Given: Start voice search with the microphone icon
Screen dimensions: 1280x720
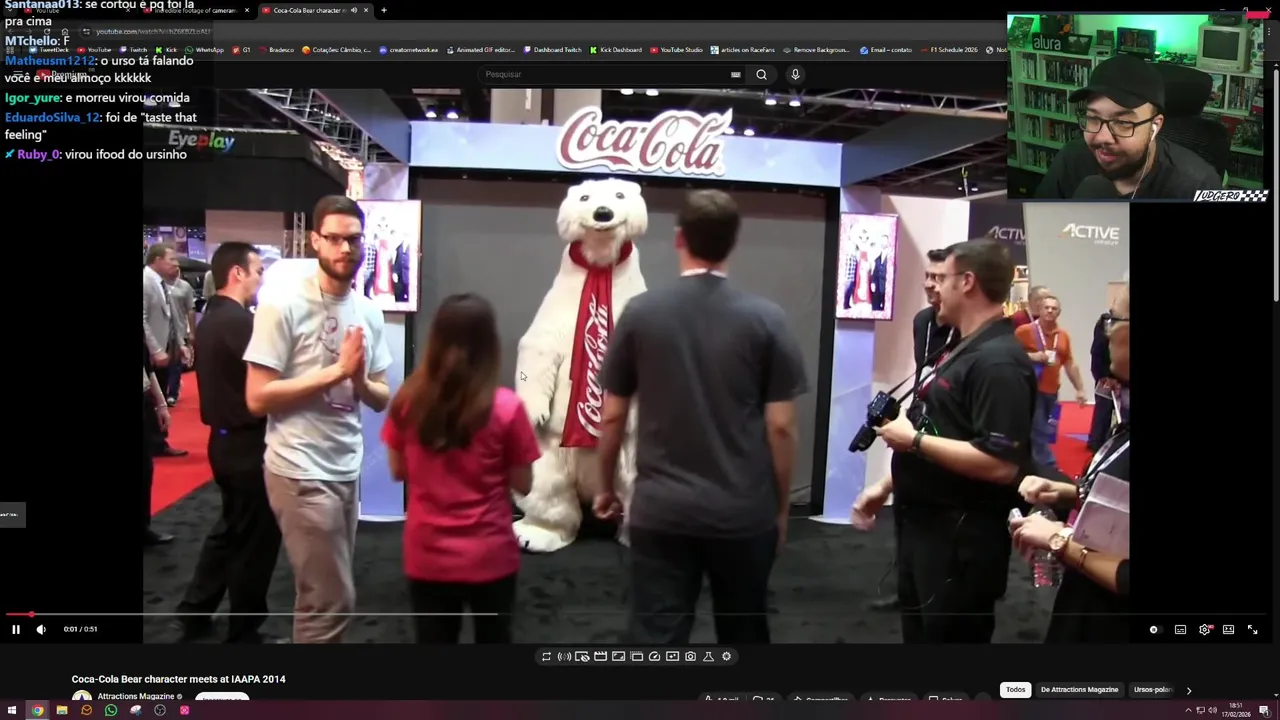Looking at the screenshot, I should coord(795,74).
